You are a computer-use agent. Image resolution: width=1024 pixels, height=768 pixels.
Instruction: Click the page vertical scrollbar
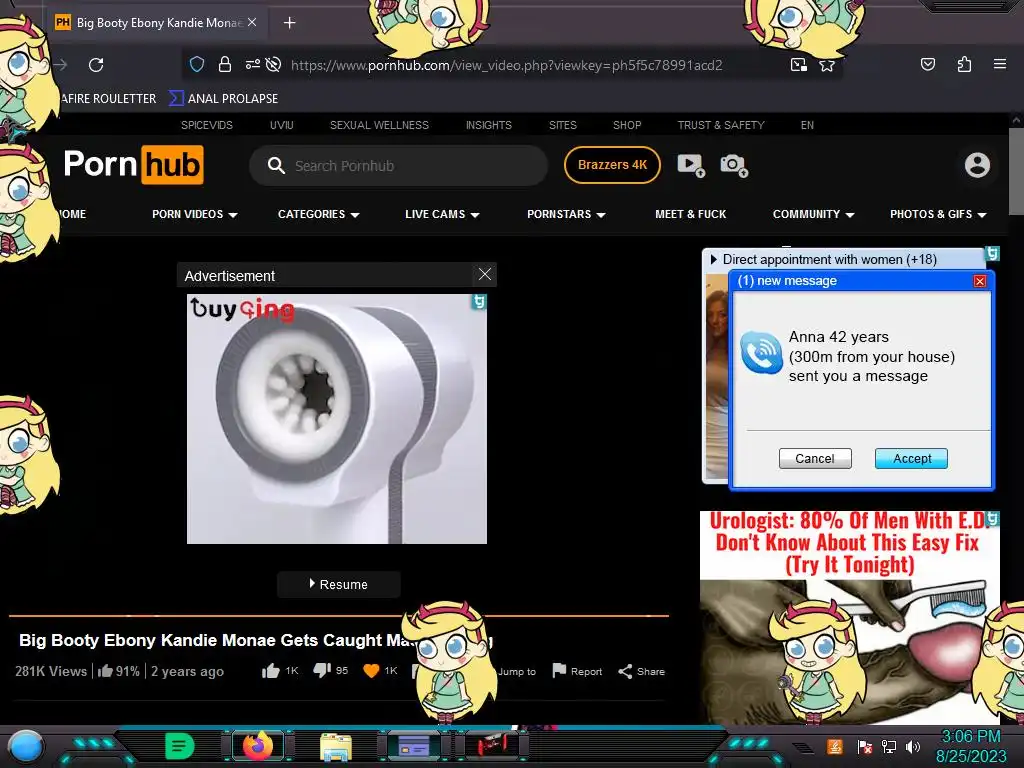pyautogui.click(x=1016, y=171)
